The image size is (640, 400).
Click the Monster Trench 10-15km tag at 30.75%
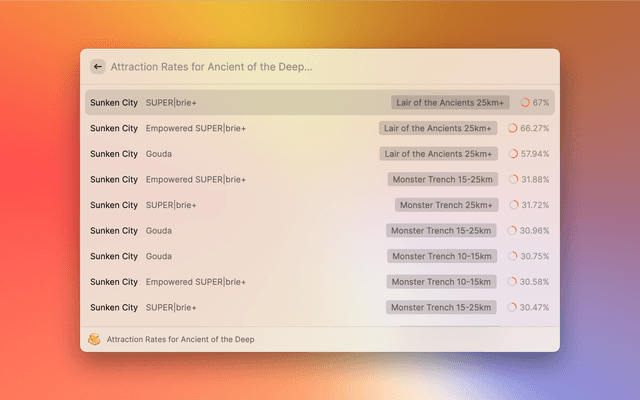tap(441, 256)
